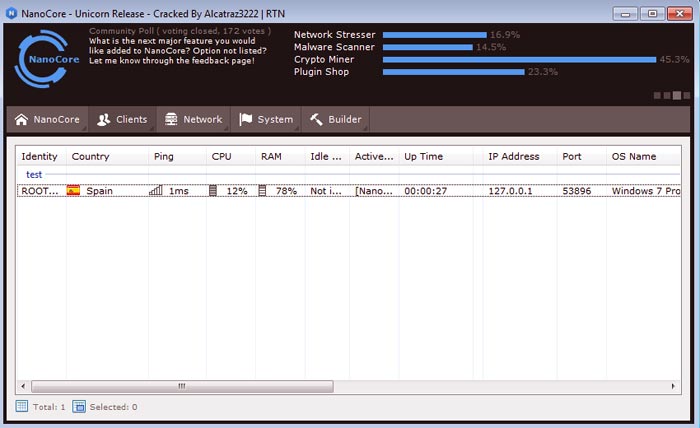Open the dropdown corner arrow on NanoCore tab

pyautogui.click(x=84, y=129)
